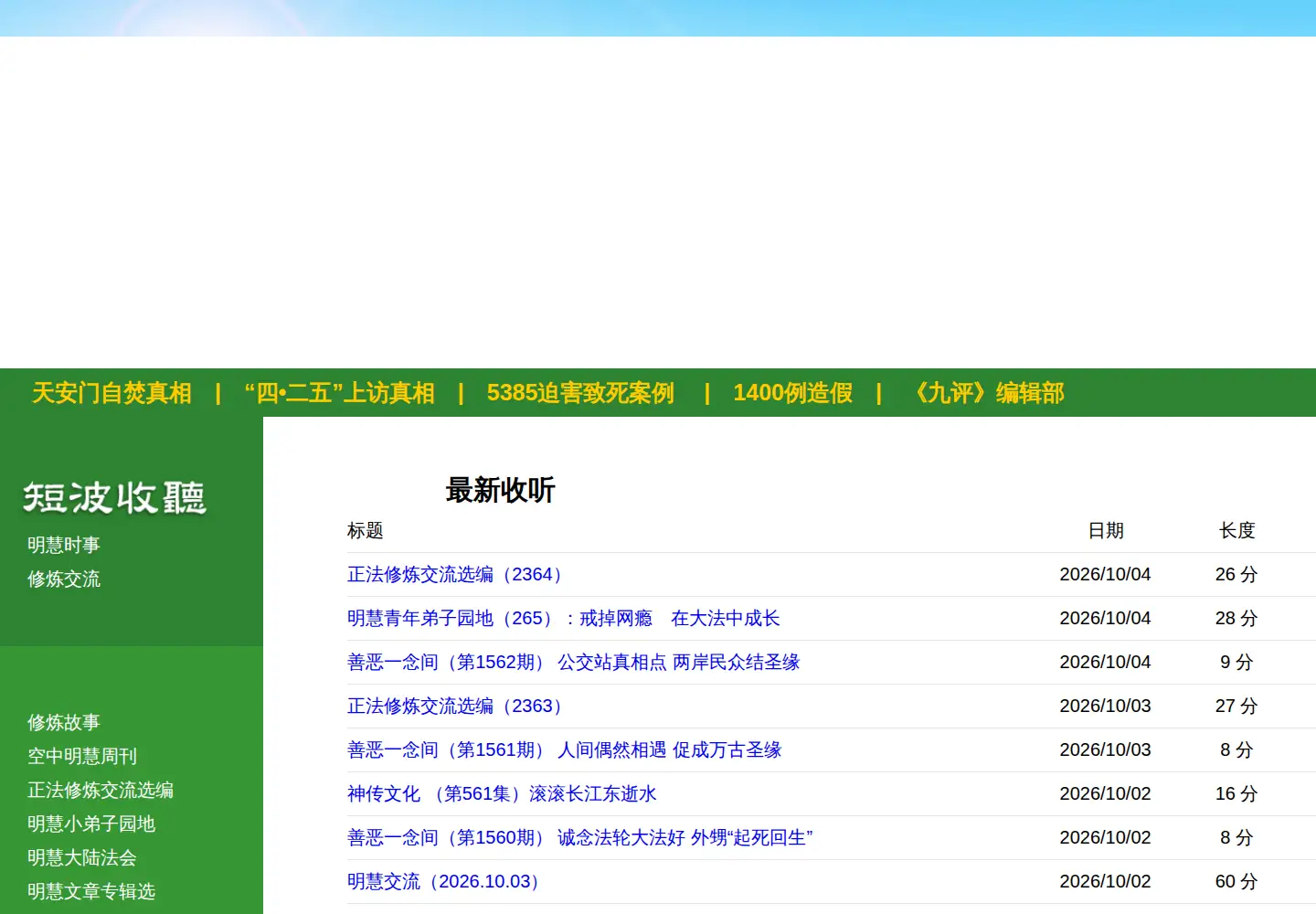Click the 60 分 length cell
This screenshot has height=914, width=1316.
click(x=1236, y=881)
